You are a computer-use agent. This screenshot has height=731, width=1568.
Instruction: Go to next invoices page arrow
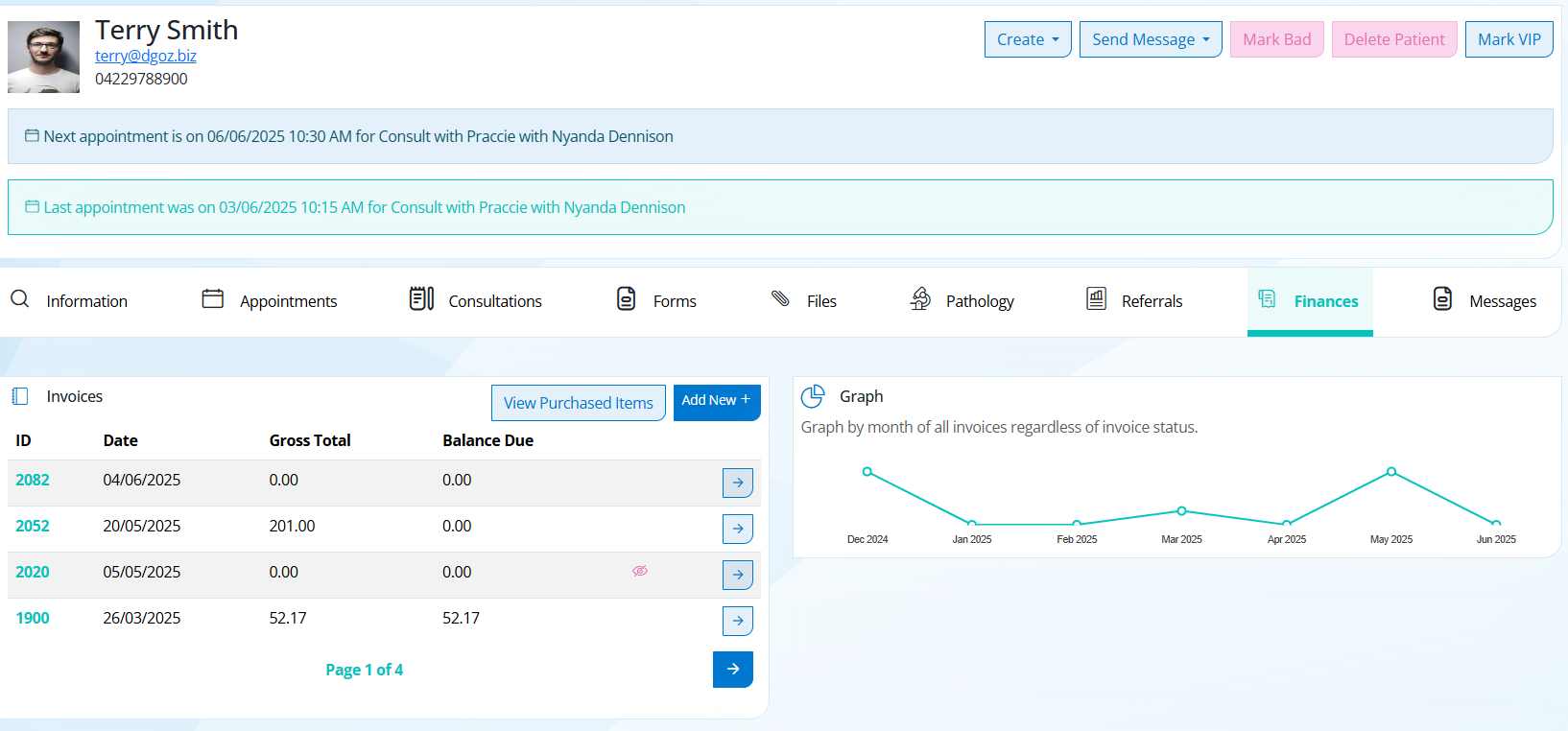pos(733,670)
